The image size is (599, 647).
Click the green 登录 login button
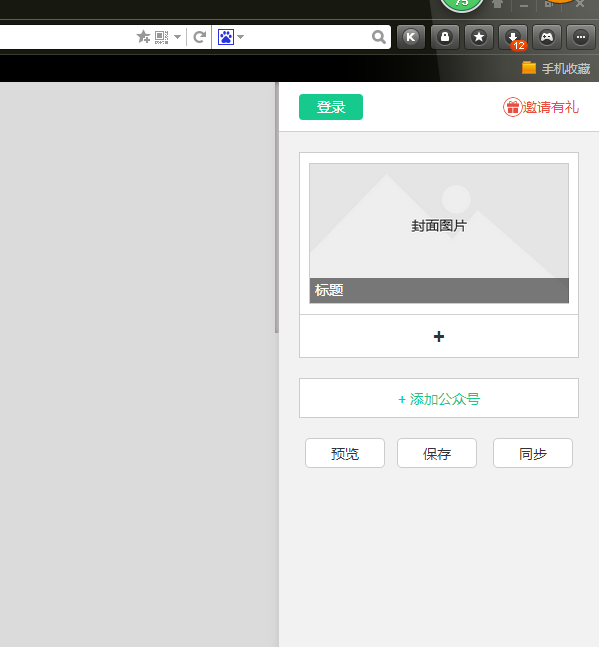pyautogui.click(x=331, y=107)
